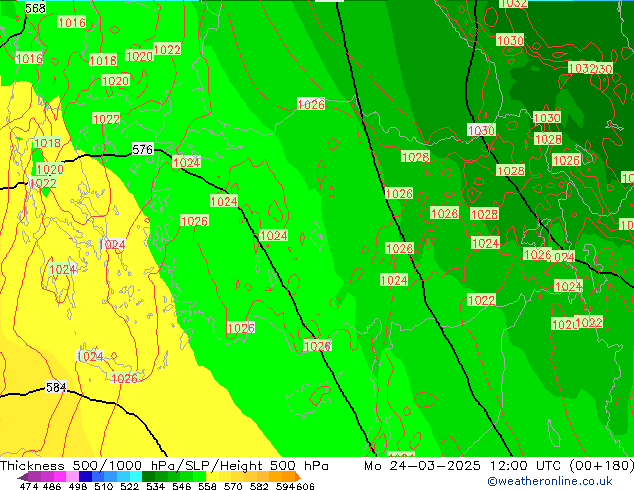Click the forecast date 'Mo 24-03-2025'
This screenshot has height=490, width=634.
tap(422, 465)
